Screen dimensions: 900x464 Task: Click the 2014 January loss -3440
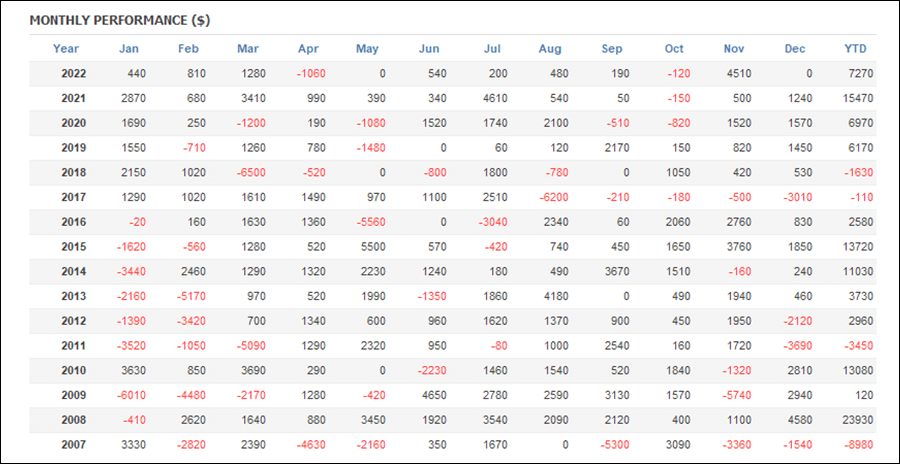pyautogui.click(x=133, y=272)
